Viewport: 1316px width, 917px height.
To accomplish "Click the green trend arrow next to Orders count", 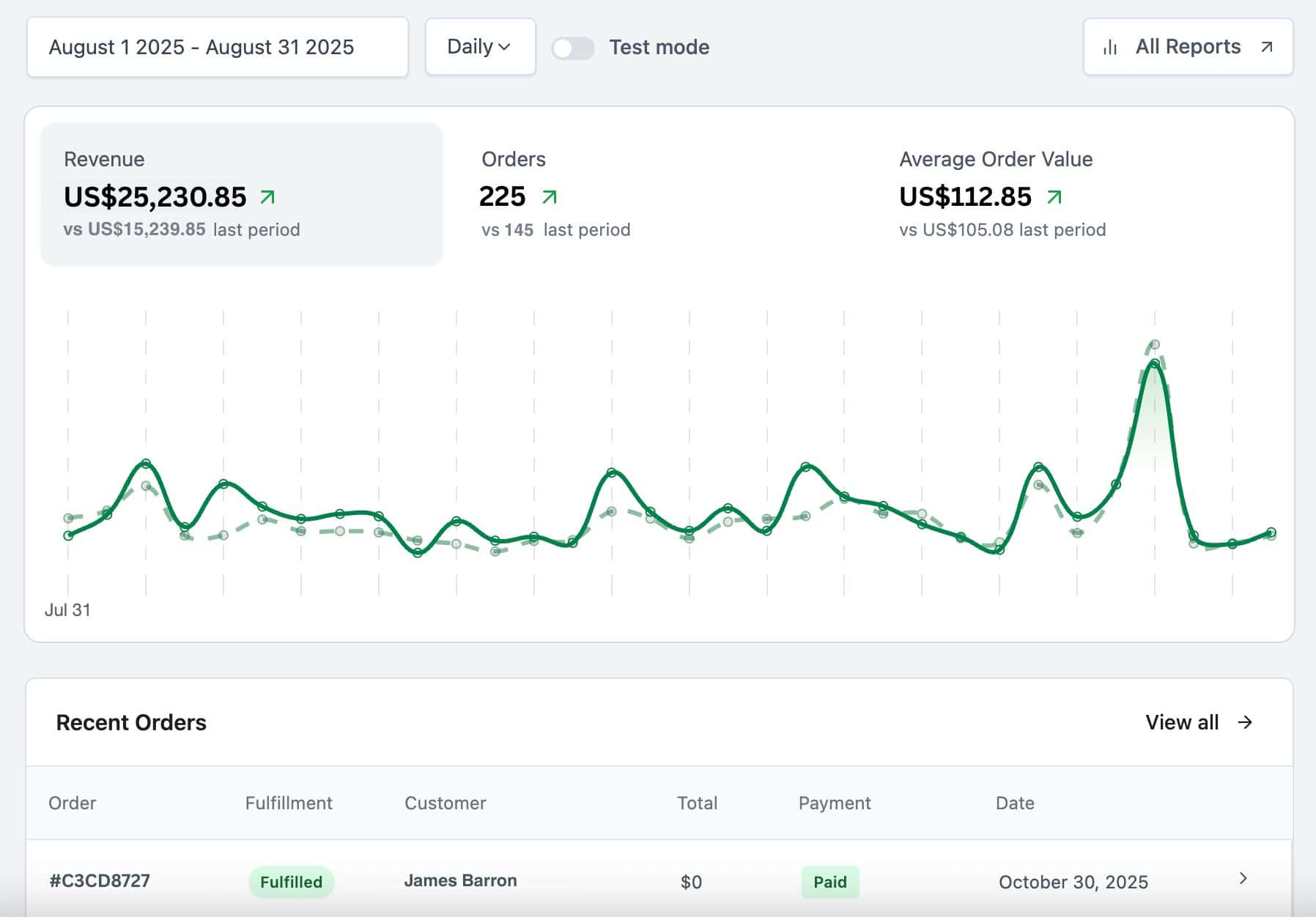I will click(x=549, y=197).
